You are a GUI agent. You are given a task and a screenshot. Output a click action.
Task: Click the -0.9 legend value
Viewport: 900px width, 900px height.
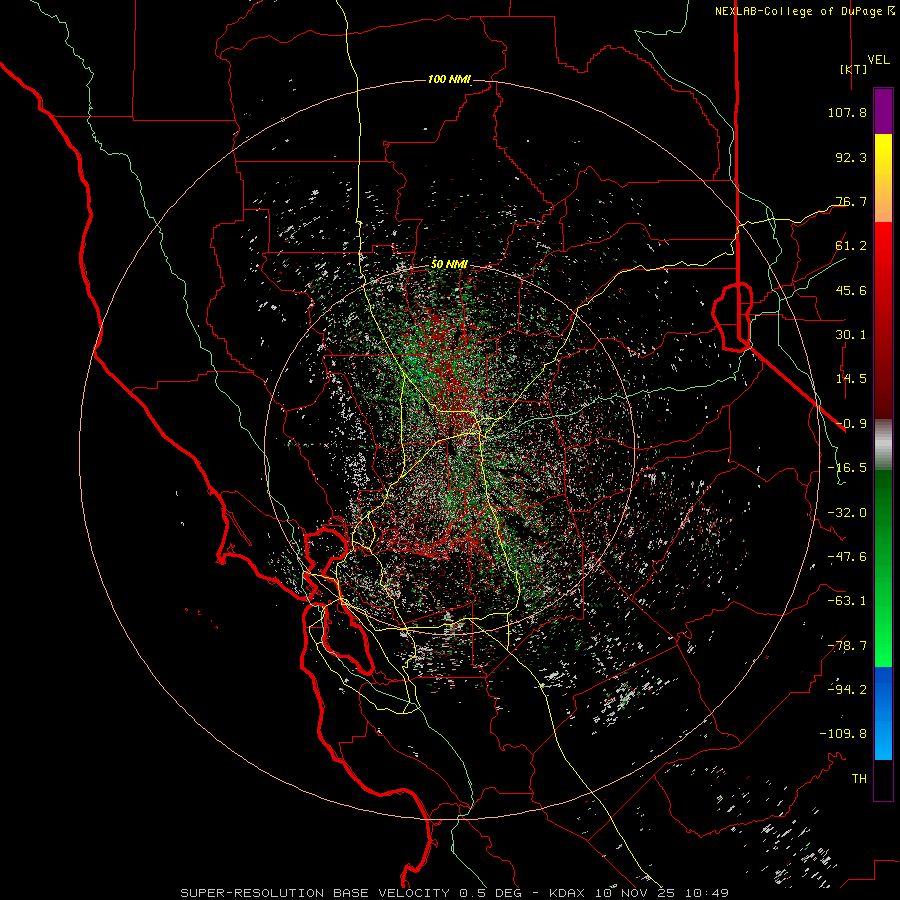(851, 424)
